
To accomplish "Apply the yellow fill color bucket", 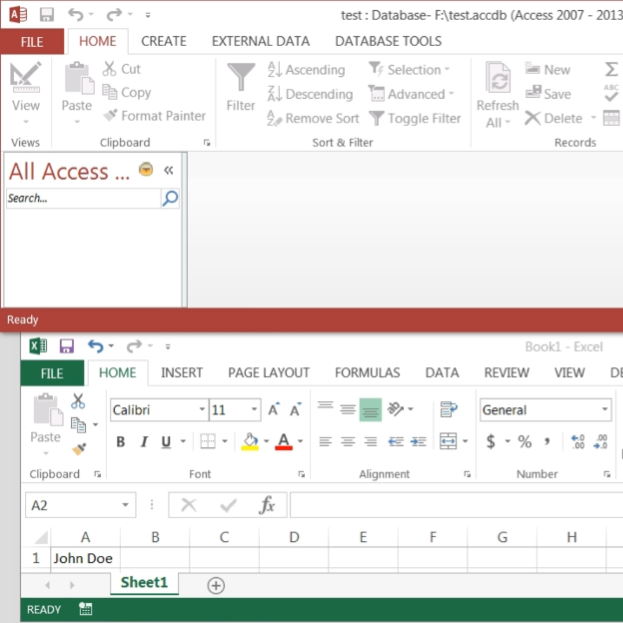I will (250, 441).
